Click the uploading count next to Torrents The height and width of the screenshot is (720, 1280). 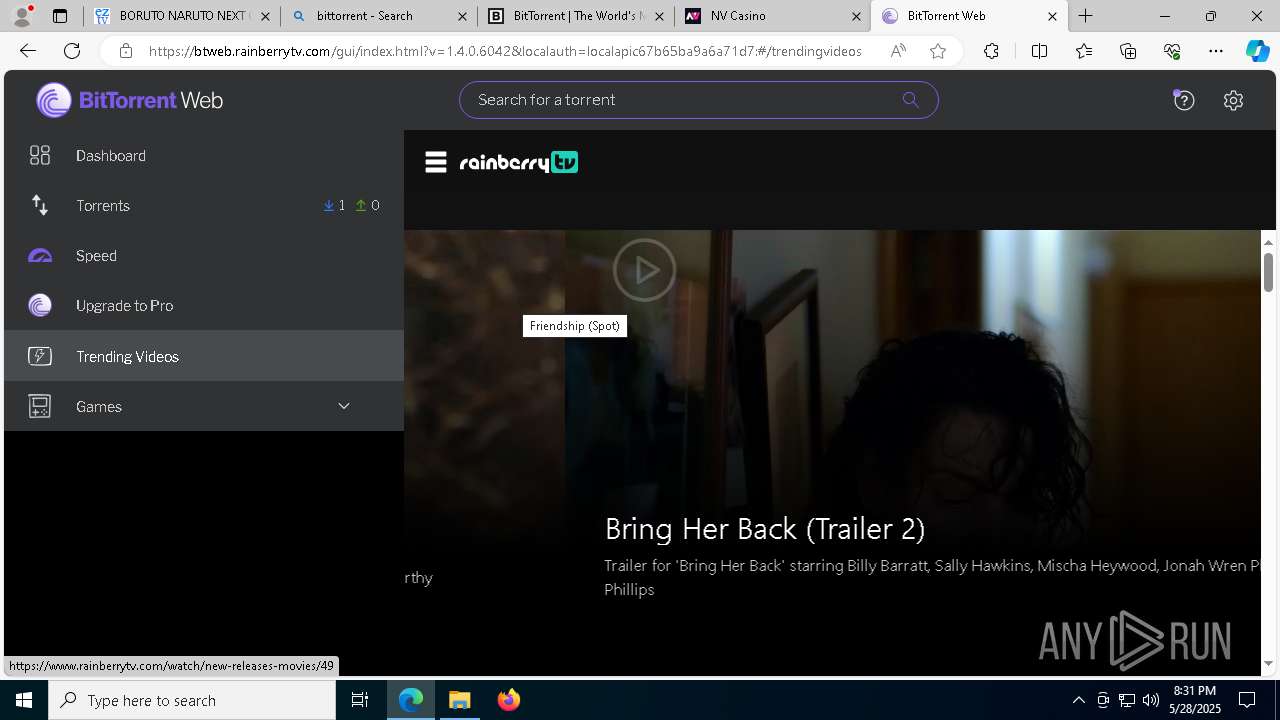(x=368, y=205)
